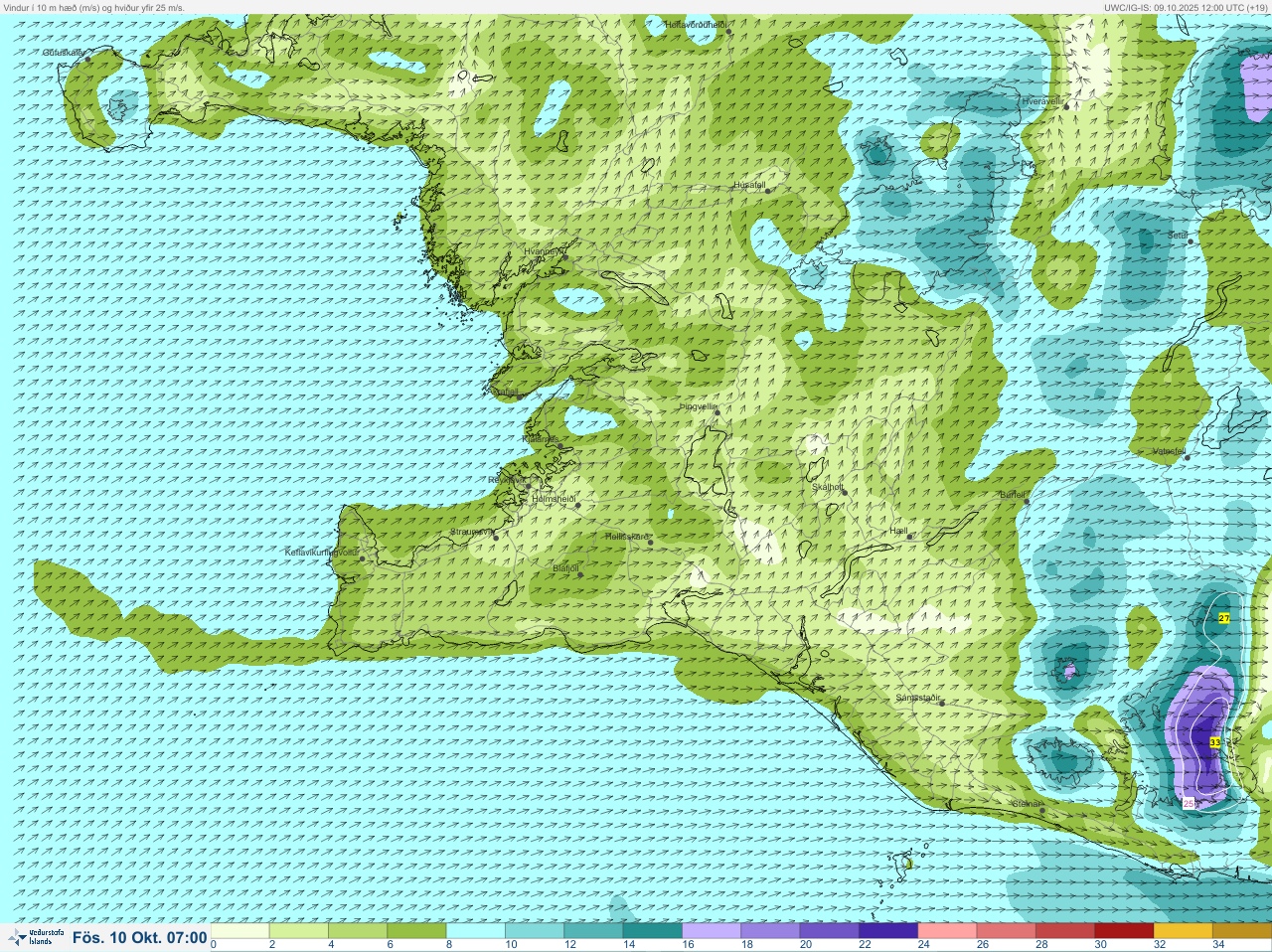Click the Sámsstaðir station marker
This screenshot has width=1272, height=952.
(x=942, y=704)
